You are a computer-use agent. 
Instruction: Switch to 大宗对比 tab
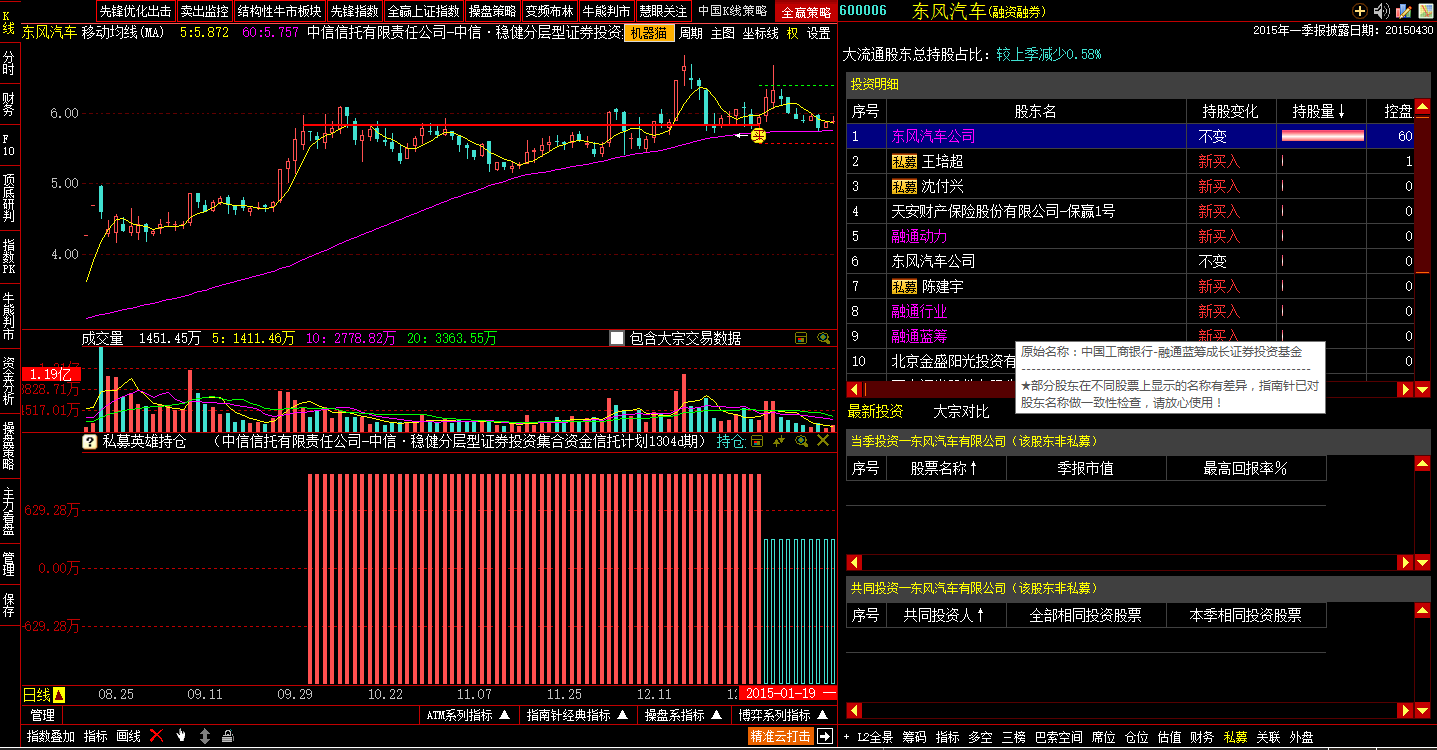(961, 412)
